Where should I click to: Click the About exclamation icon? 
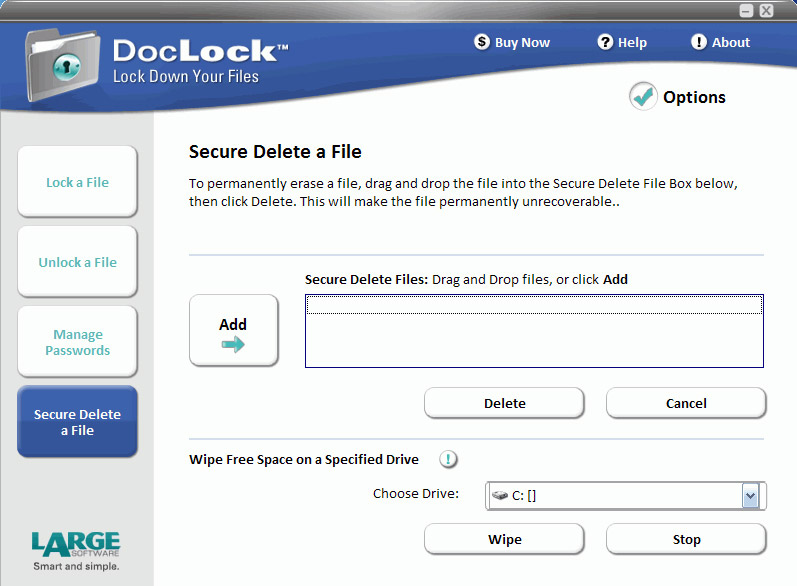tap(699, 42)
